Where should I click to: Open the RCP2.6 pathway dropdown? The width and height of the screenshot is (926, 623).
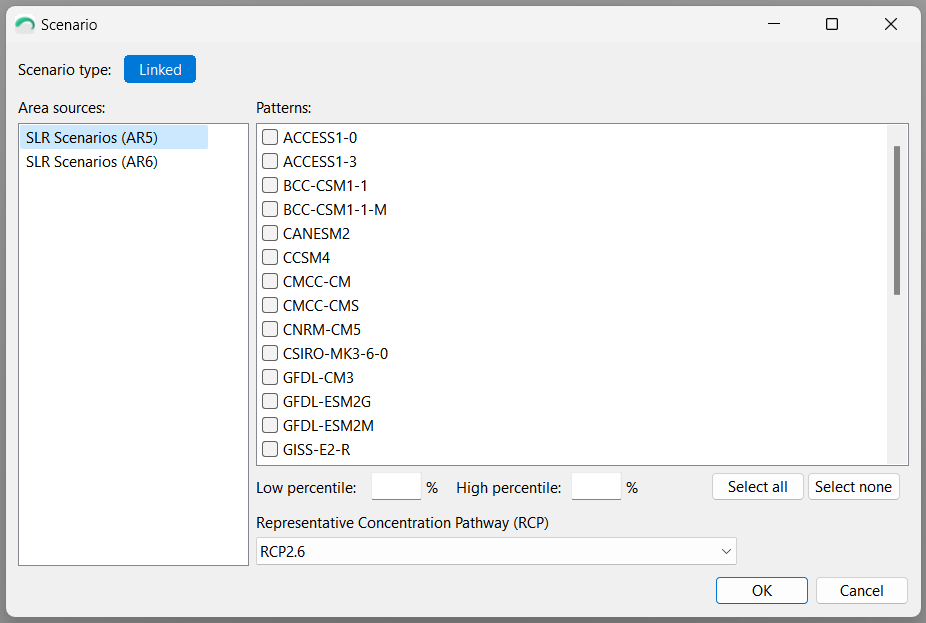[496, 552]
